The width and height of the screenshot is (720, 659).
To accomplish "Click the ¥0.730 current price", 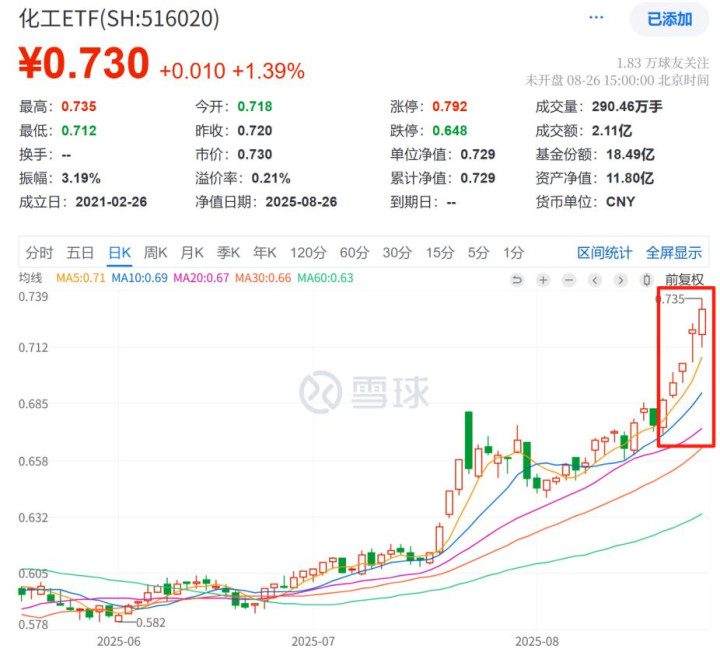I will point(84,63).
